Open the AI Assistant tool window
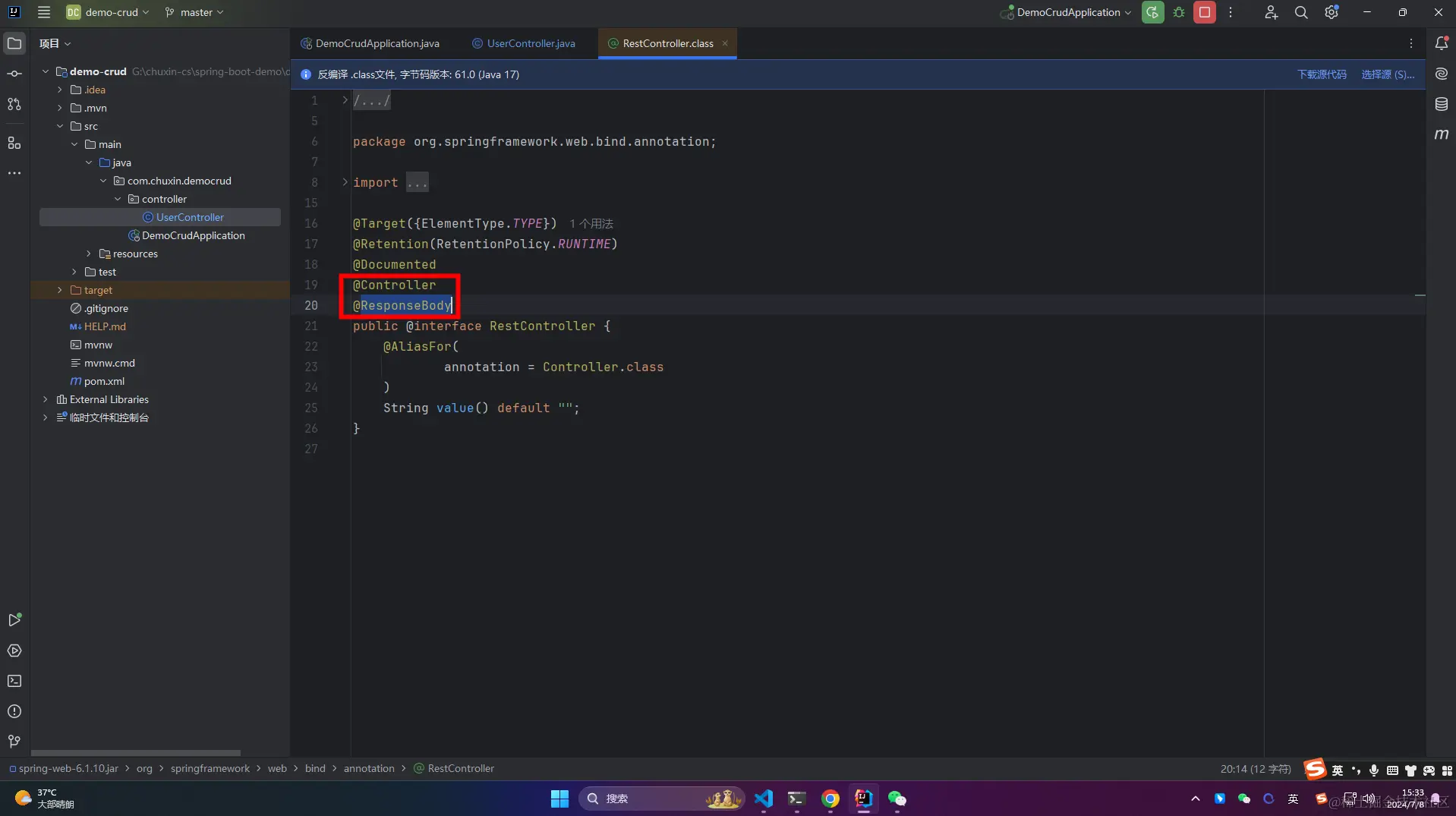The width and height of the screenshot is (1456, 816). click(1441, 74)
